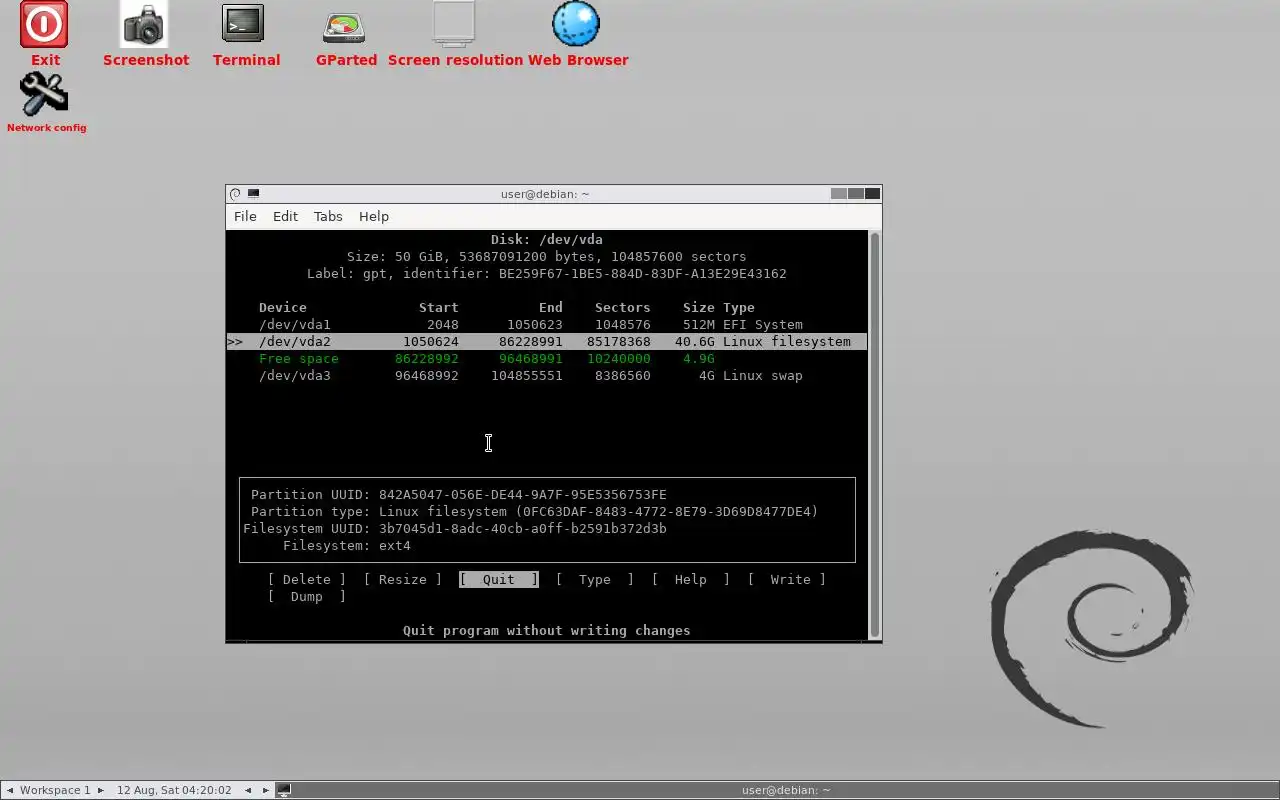Click the 4.9G free space size
Image resolution: width=1280 pixels, height=800 pixels.
pos(699,359)
